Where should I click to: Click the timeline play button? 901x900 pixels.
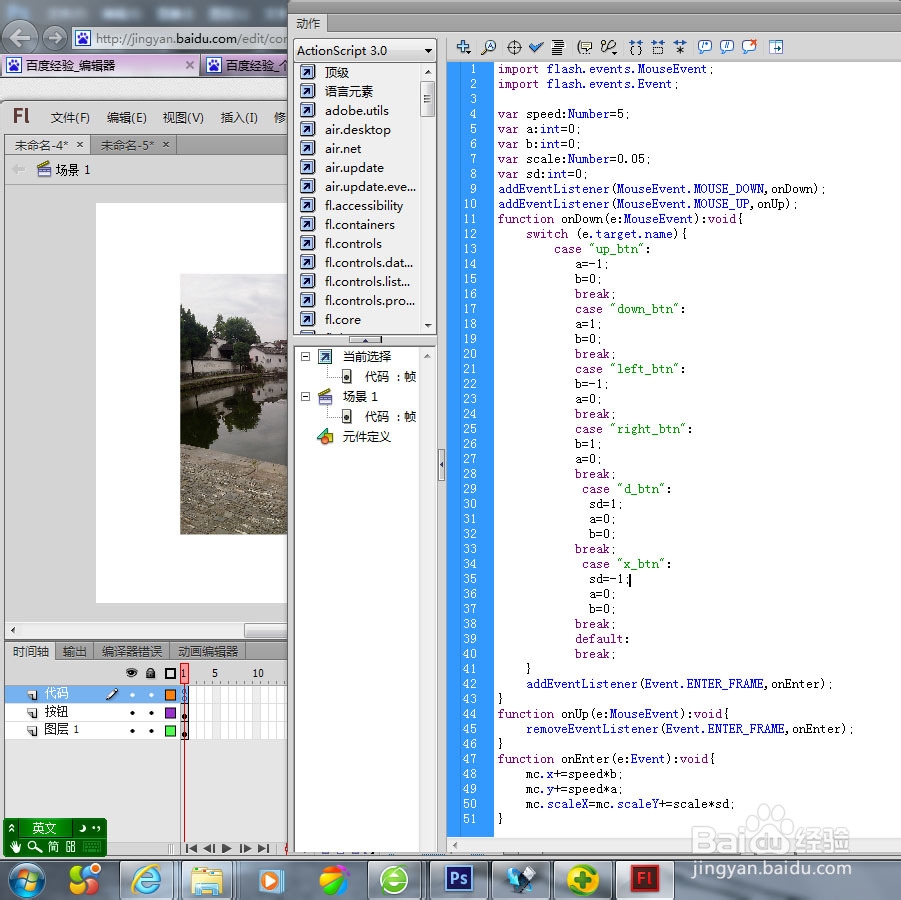[x=227, y=848]
